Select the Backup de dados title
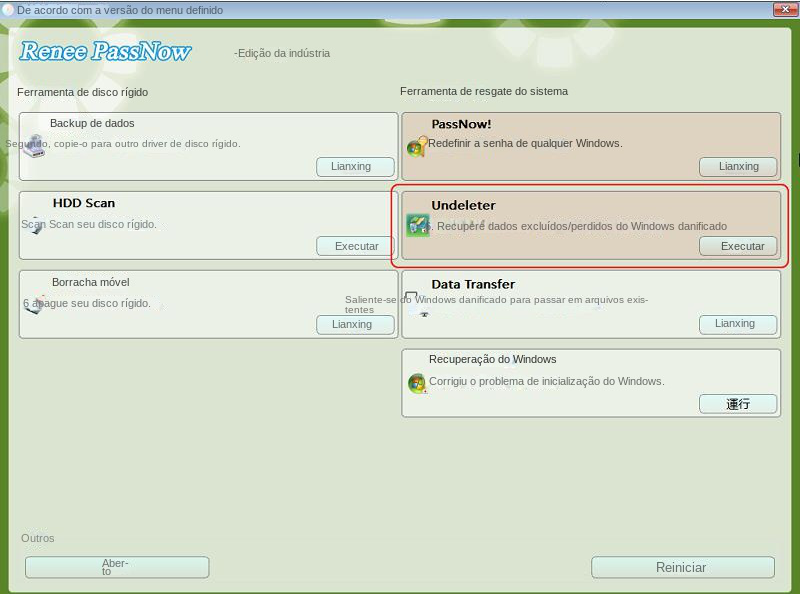Image resolution: width=800 pixels, height=594 pixels. tap(92, 123)
